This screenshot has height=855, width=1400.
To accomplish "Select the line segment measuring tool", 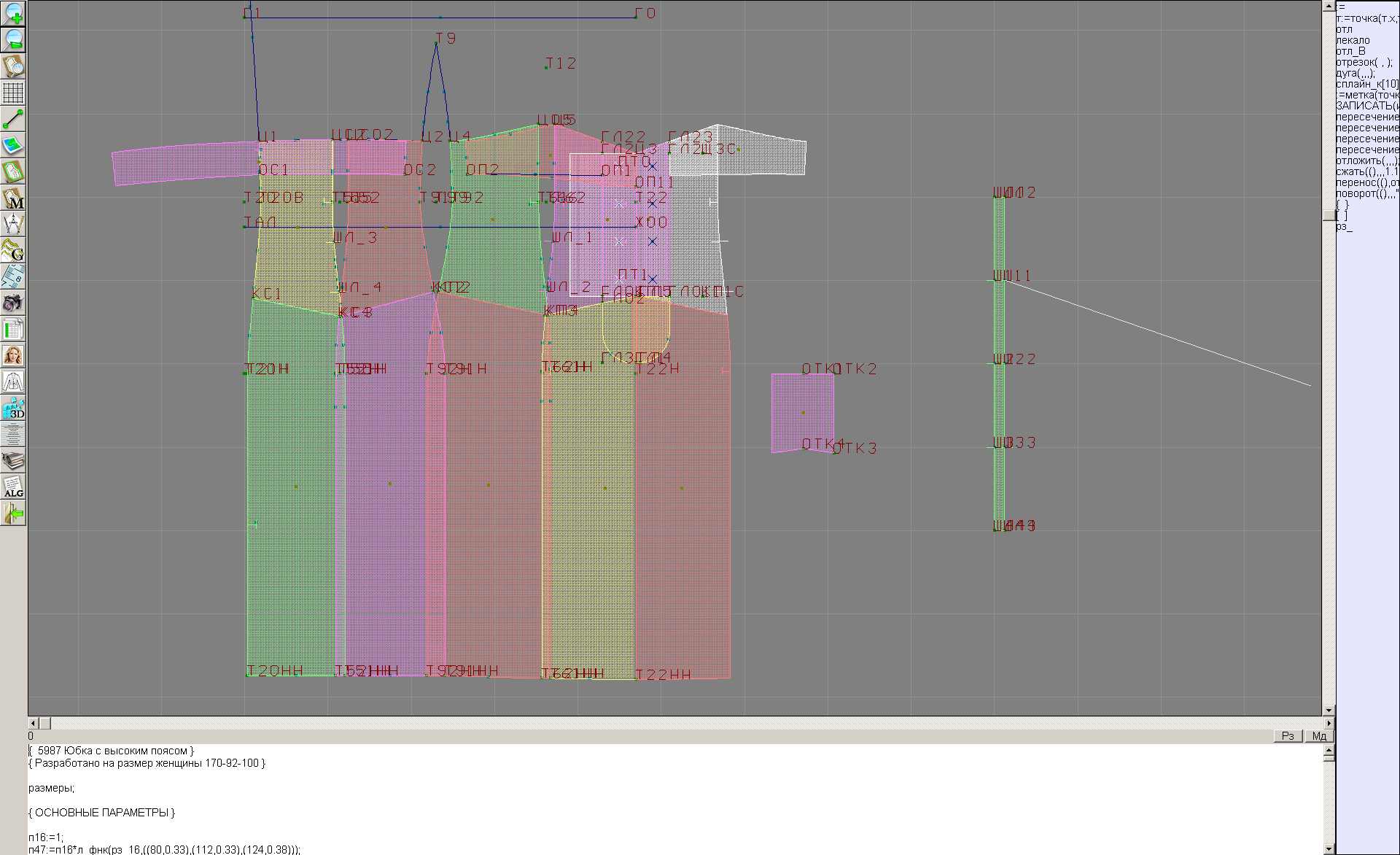I will tap(13, 119).
